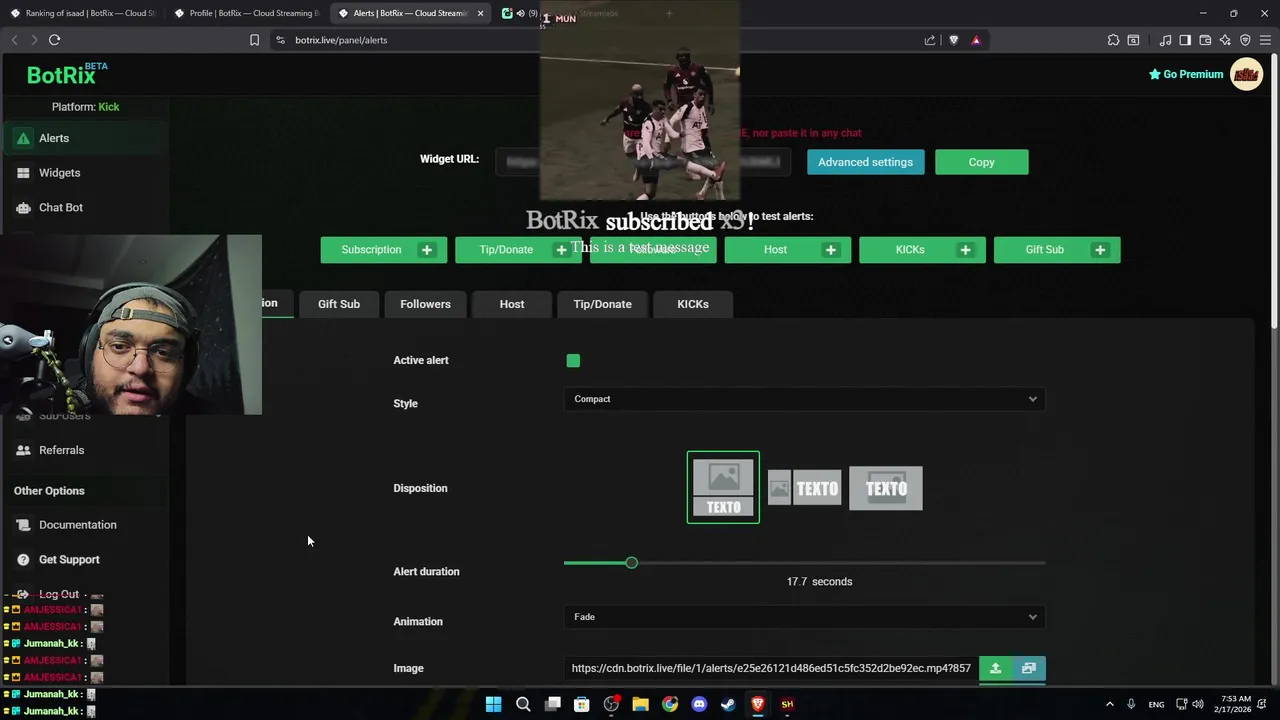Screen dimensions: 1280x720
Task: Open the Windows Start menu
Action: click(x=493, y=704)
